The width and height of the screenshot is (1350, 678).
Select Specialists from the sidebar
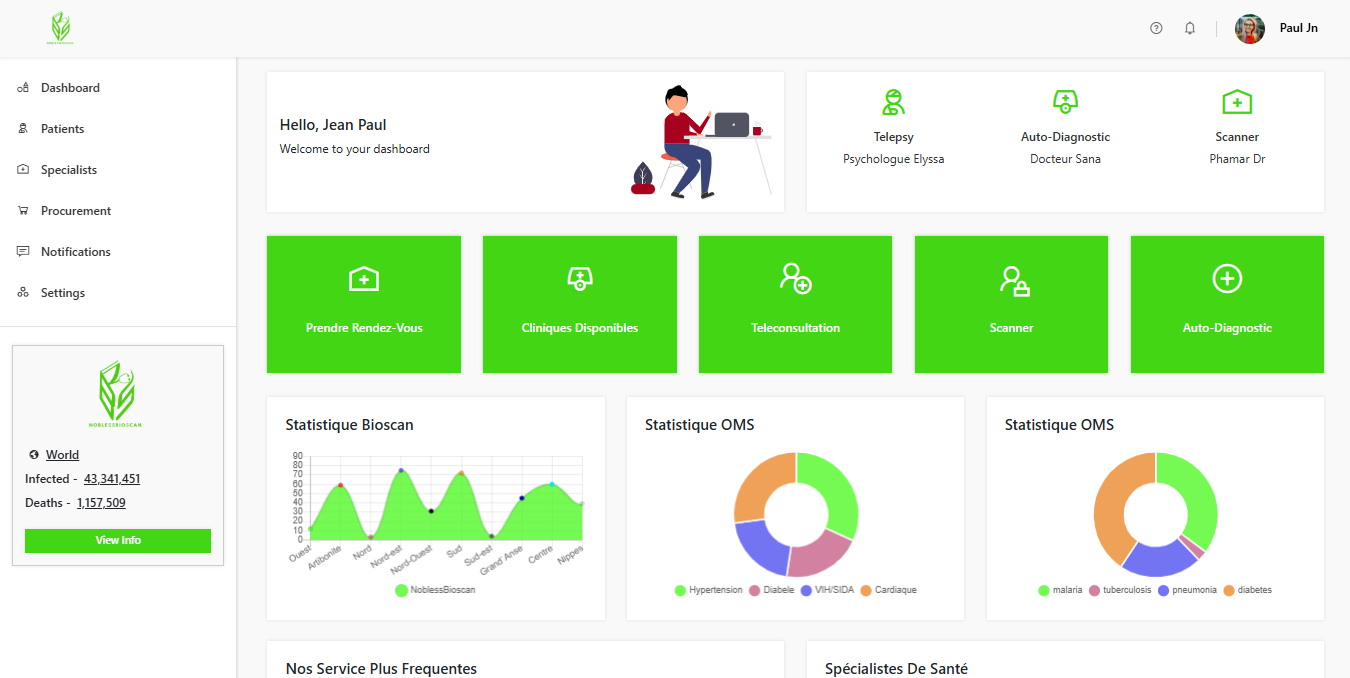[x=68, y=170]
